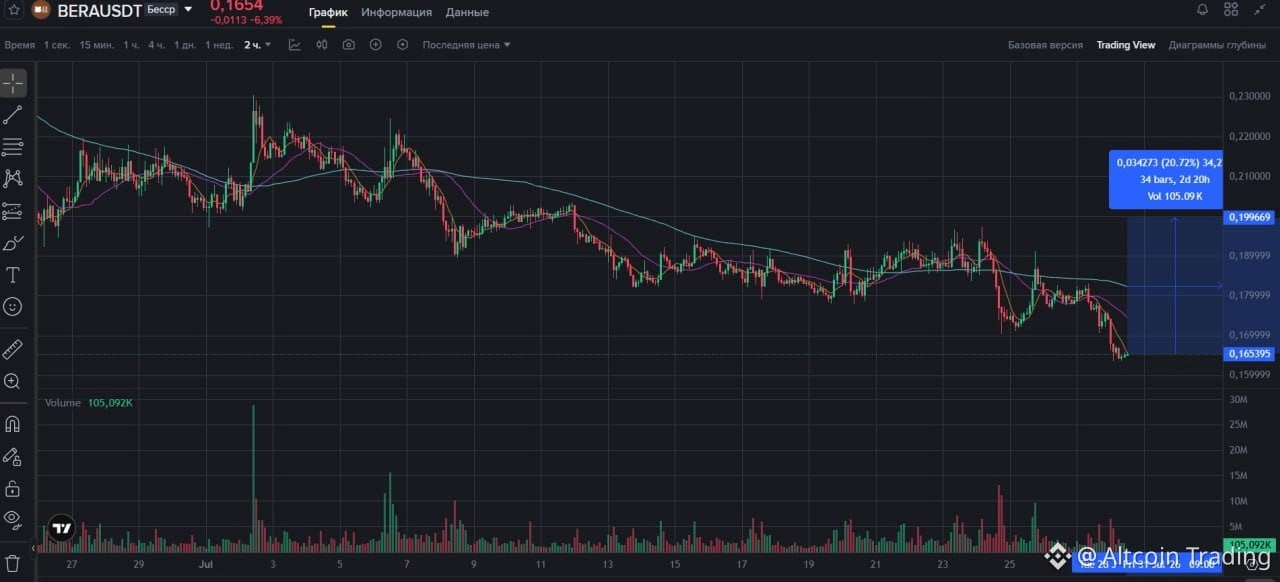Click the 0,230000 price scale value
The image size is (1280, 582).
1249,96
